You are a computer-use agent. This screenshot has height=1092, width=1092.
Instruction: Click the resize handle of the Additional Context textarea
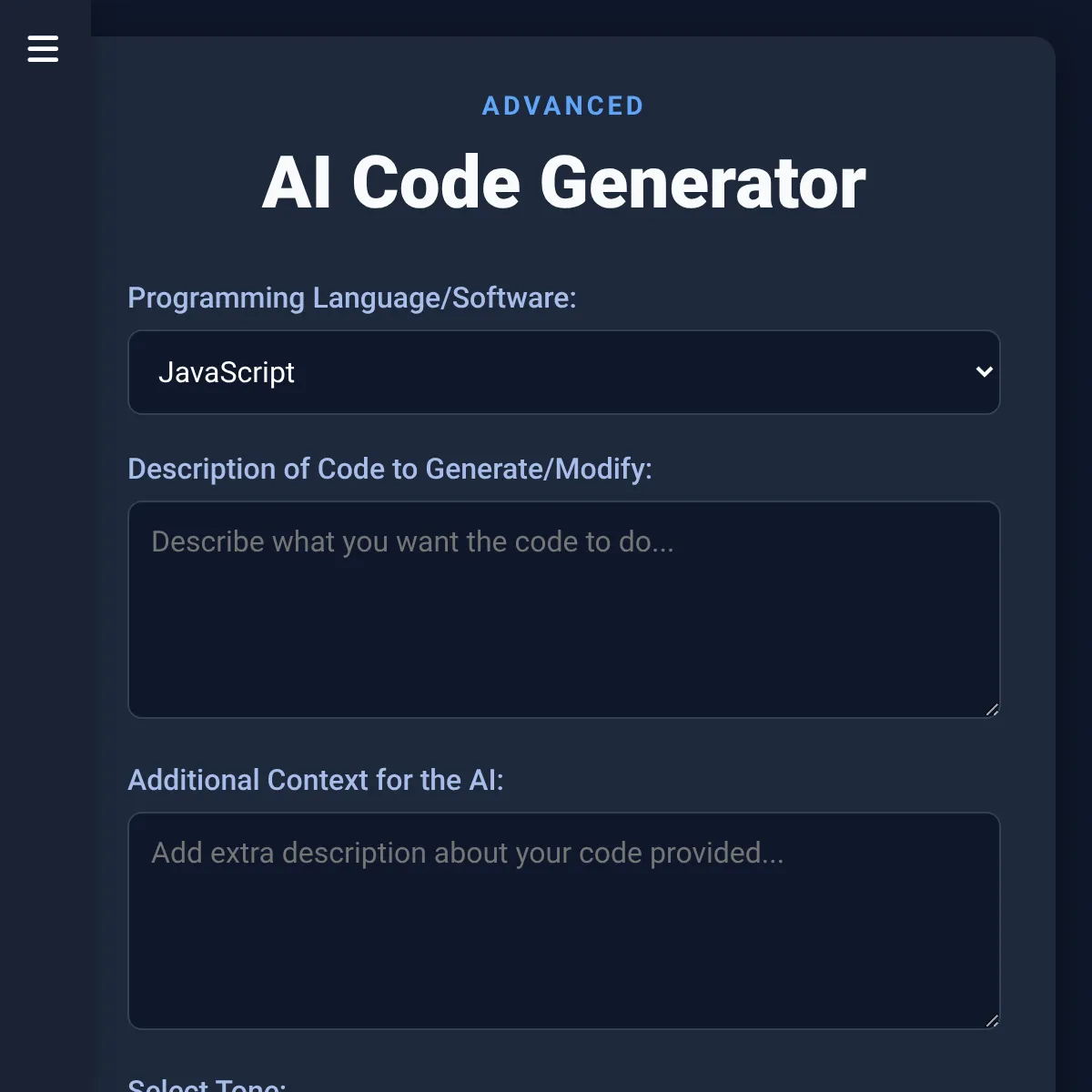(992, 1021)
